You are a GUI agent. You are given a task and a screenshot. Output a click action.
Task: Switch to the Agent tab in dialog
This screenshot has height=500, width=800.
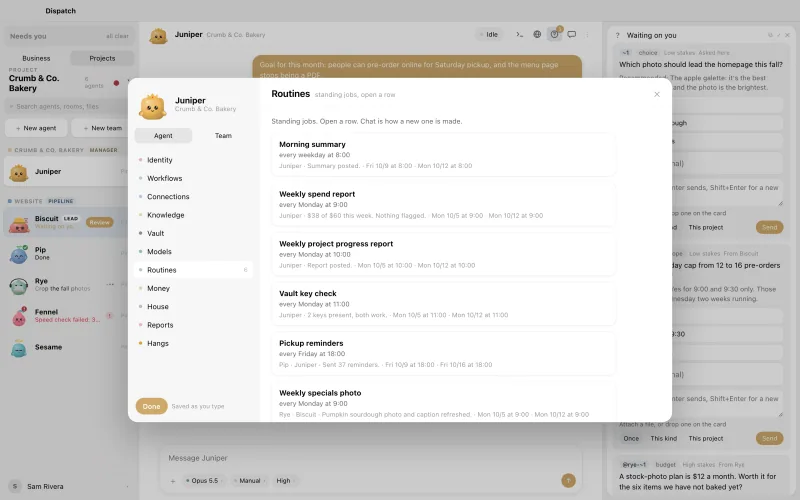pyautogui.click(x=163, y=135)
